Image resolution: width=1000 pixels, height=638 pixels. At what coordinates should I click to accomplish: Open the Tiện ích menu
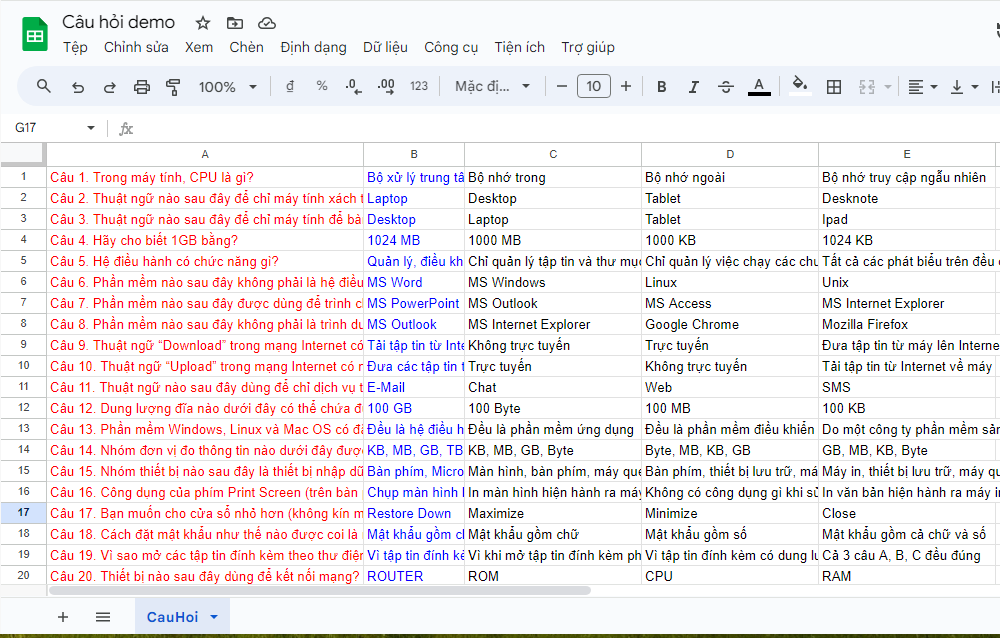click(x=519, y=48)
